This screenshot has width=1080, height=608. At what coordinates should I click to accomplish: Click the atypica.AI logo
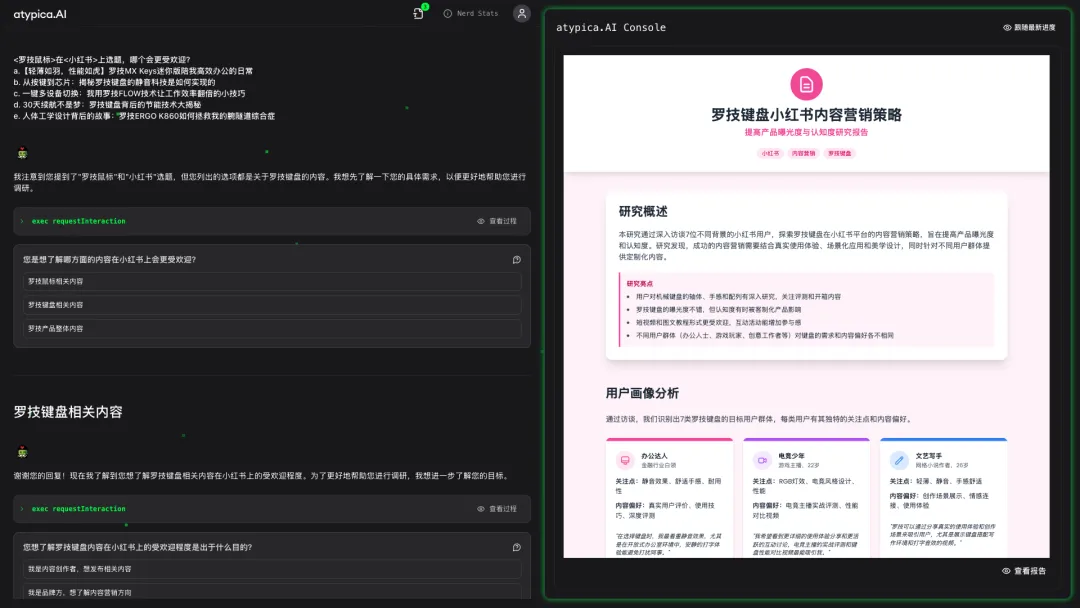(40, 14)
